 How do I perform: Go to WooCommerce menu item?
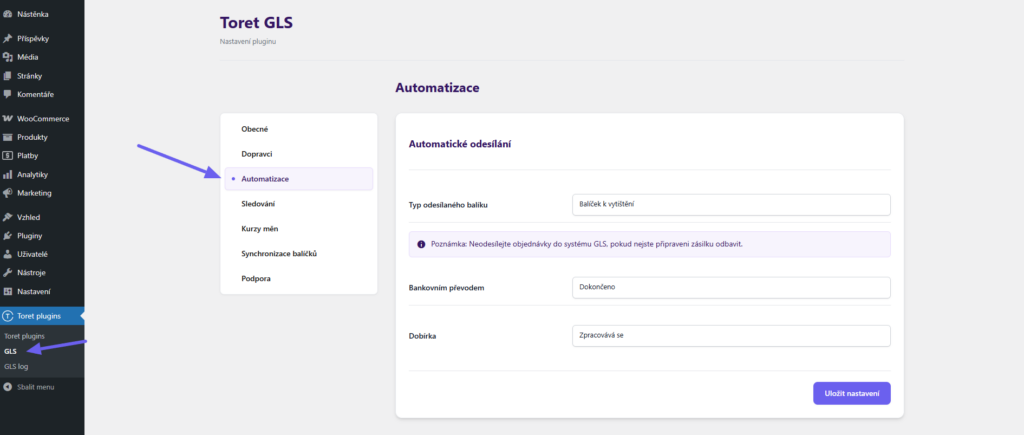point(42,119)
